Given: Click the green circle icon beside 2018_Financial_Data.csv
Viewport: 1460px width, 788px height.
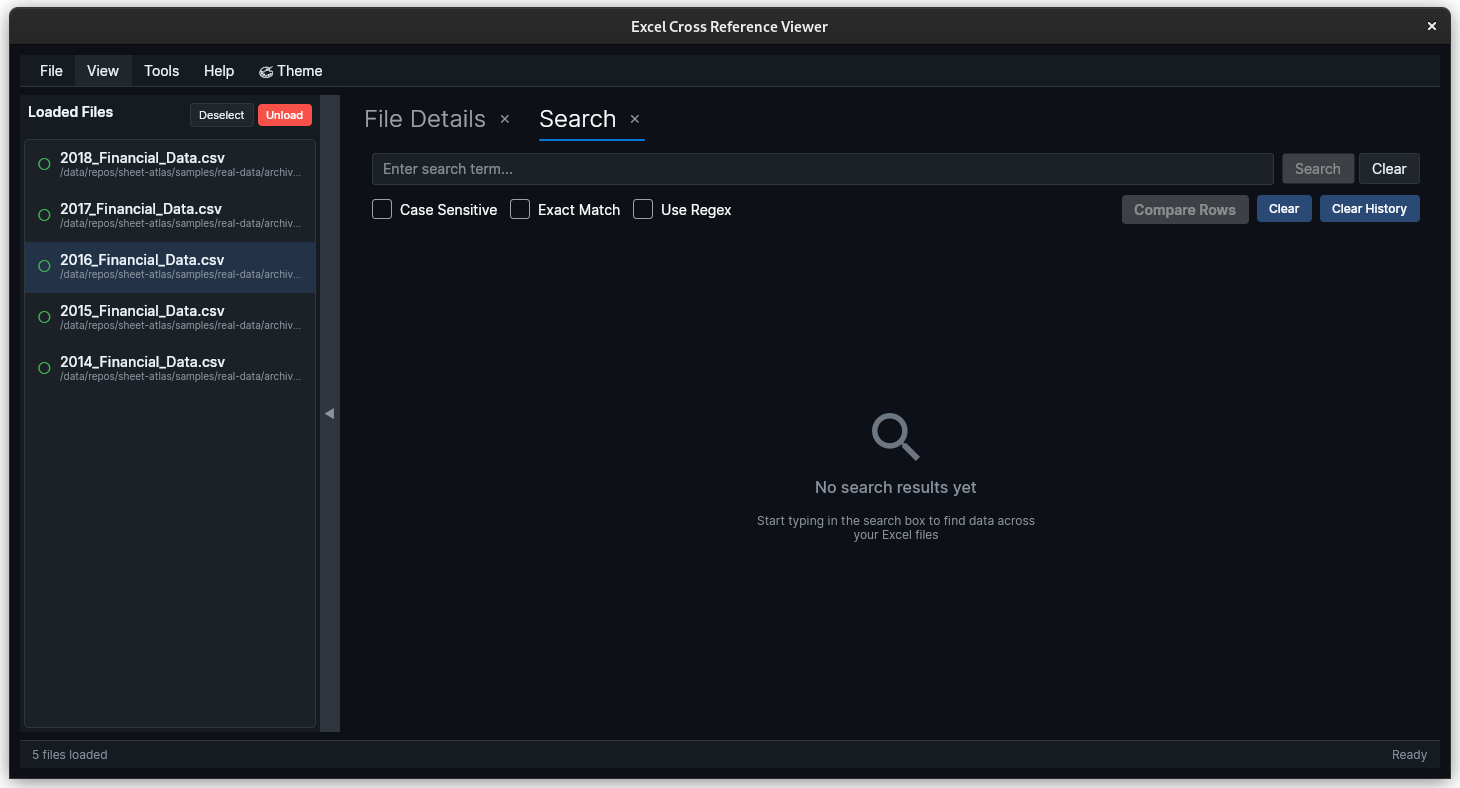Looking at the screenshot, I should (x=44, y=164).
